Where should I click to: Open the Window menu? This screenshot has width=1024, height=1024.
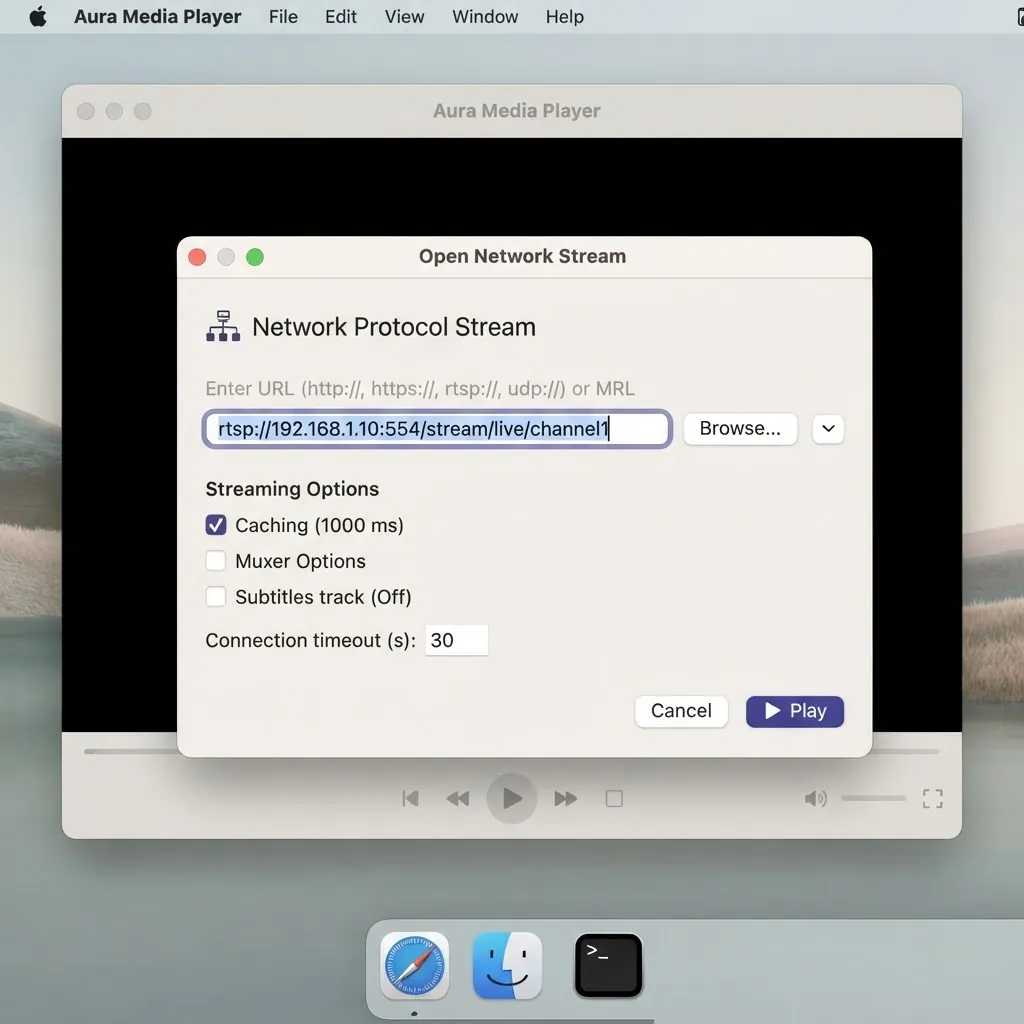[x=485, y=16]
